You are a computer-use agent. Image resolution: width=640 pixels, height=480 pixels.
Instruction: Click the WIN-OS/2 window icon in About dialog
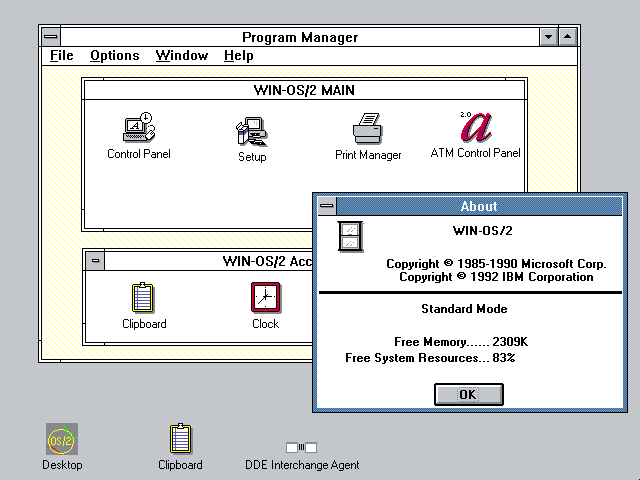tap(350, 236)
